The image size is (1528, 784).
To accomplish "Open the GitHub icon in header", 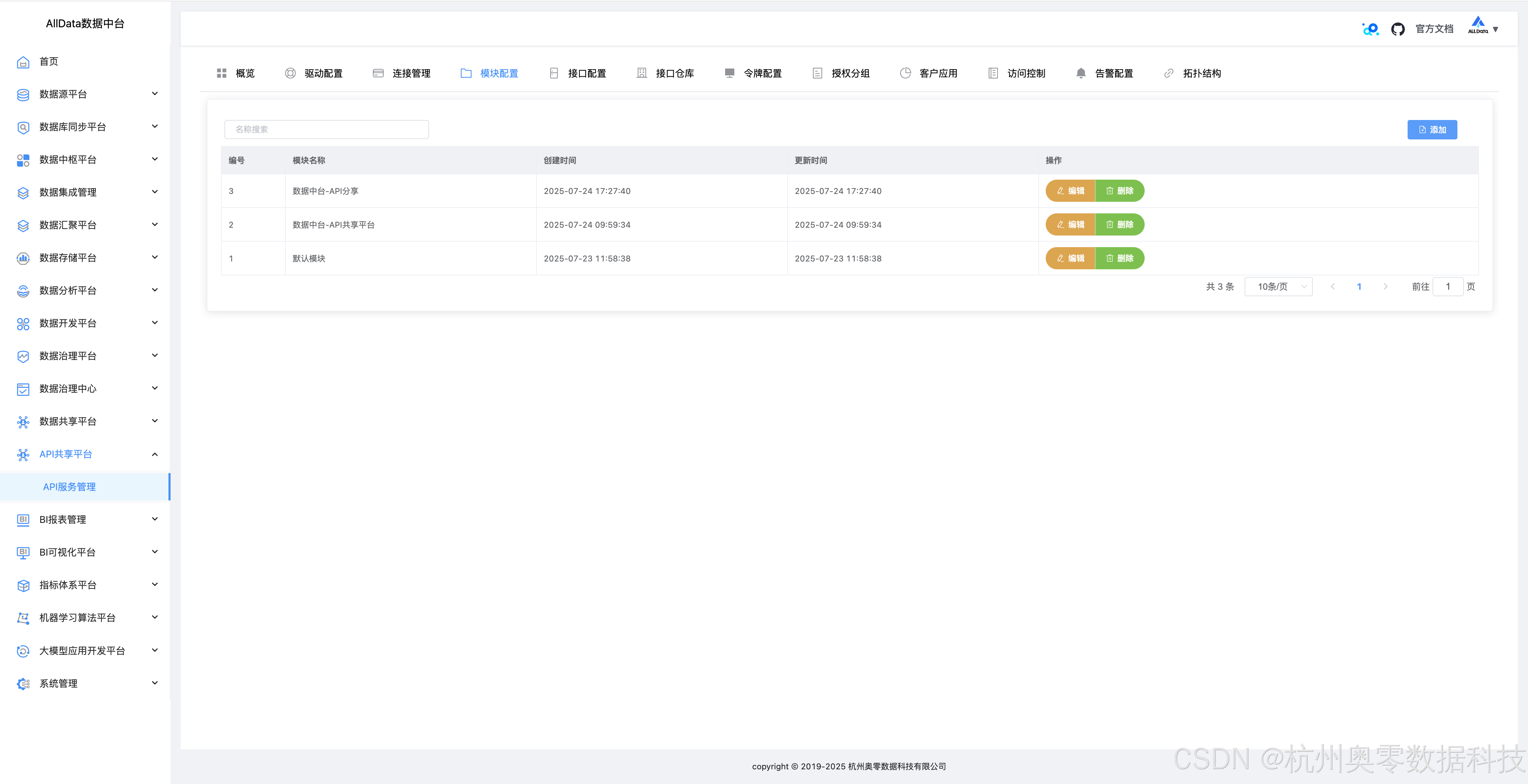I will point(1397,29).
